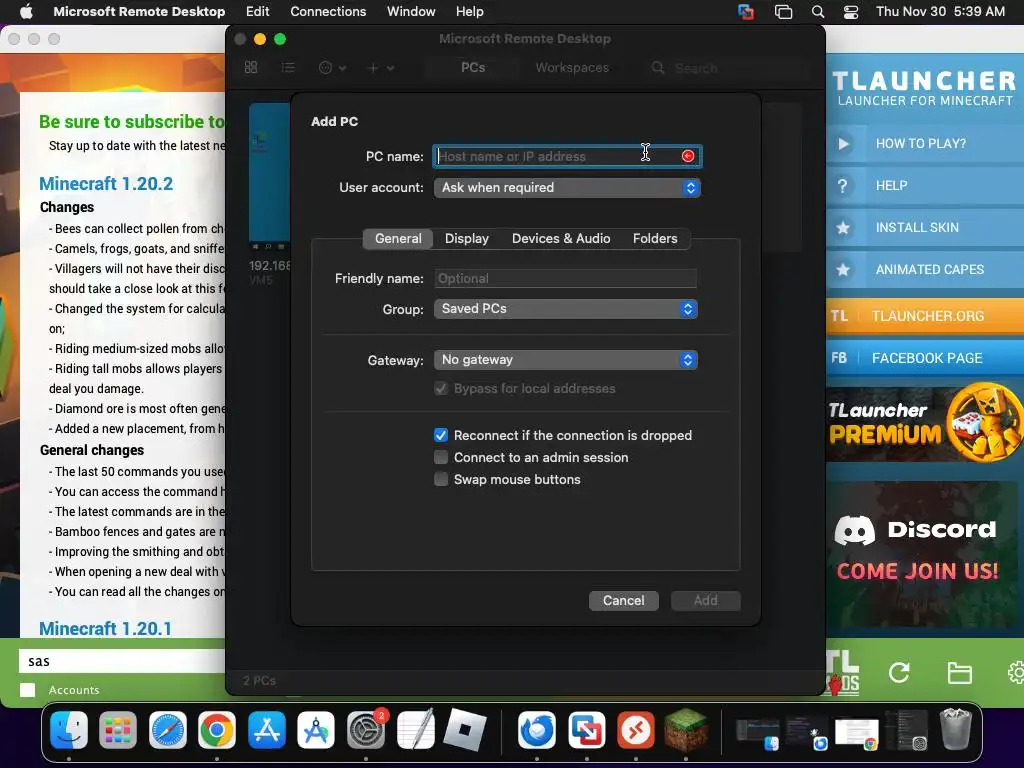Click the Friendly name optional field
Image resolution: width=1024 pixels, height=768 pixels.
click(566, 278)
